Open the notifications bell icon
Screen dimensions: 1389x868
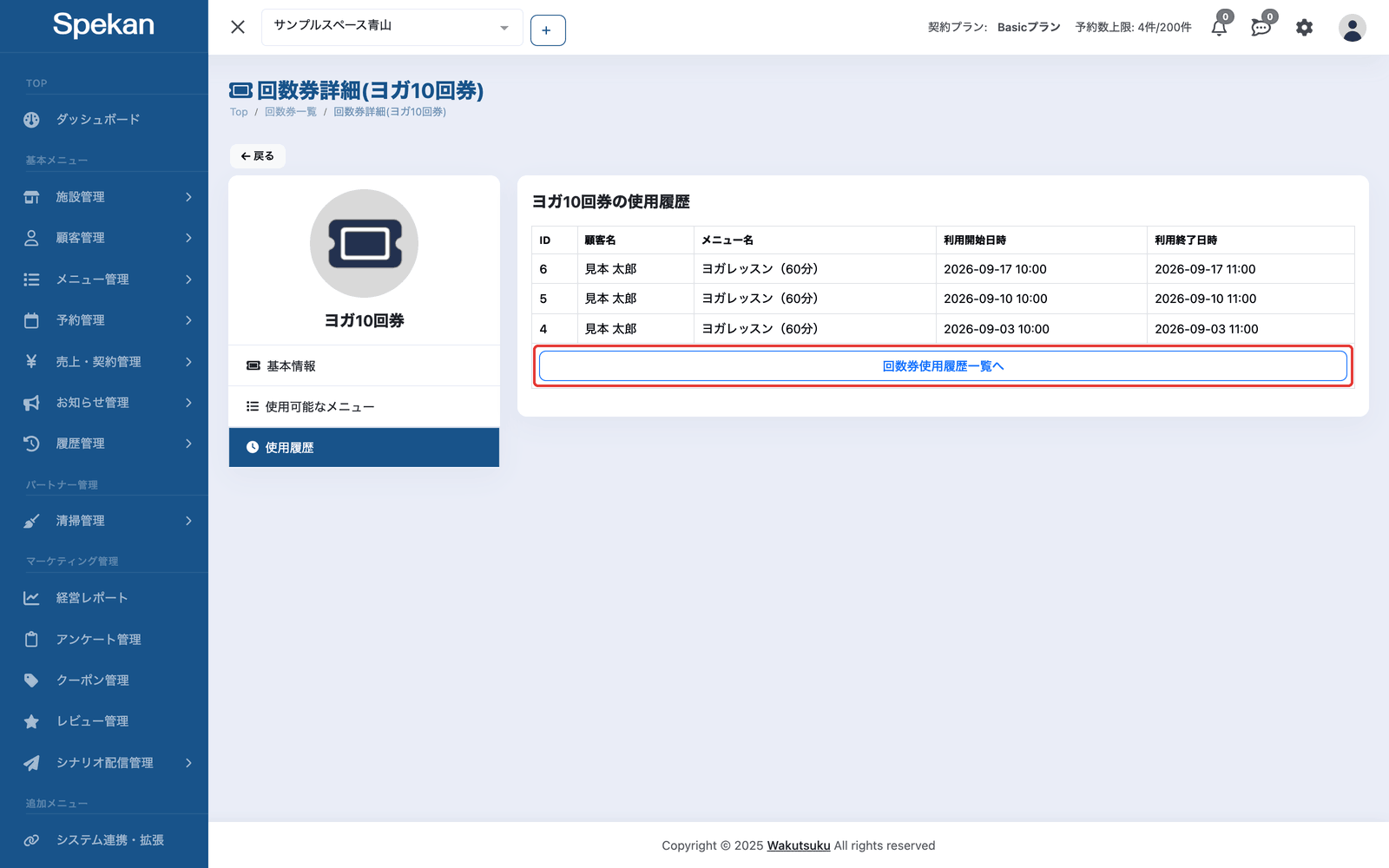[x=1219, y=27]
